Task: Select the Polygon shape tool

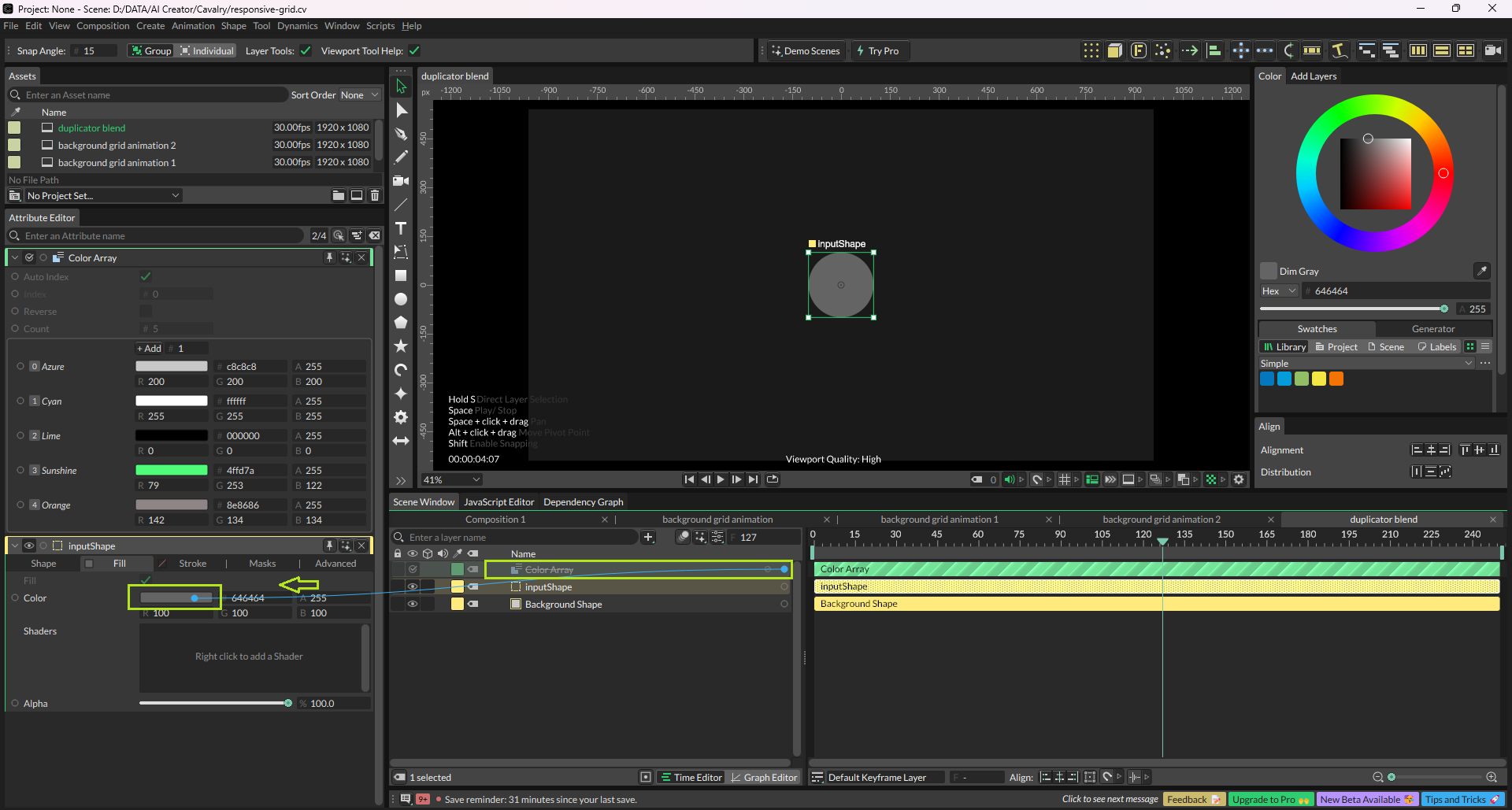Action: [x=401, y=323]
